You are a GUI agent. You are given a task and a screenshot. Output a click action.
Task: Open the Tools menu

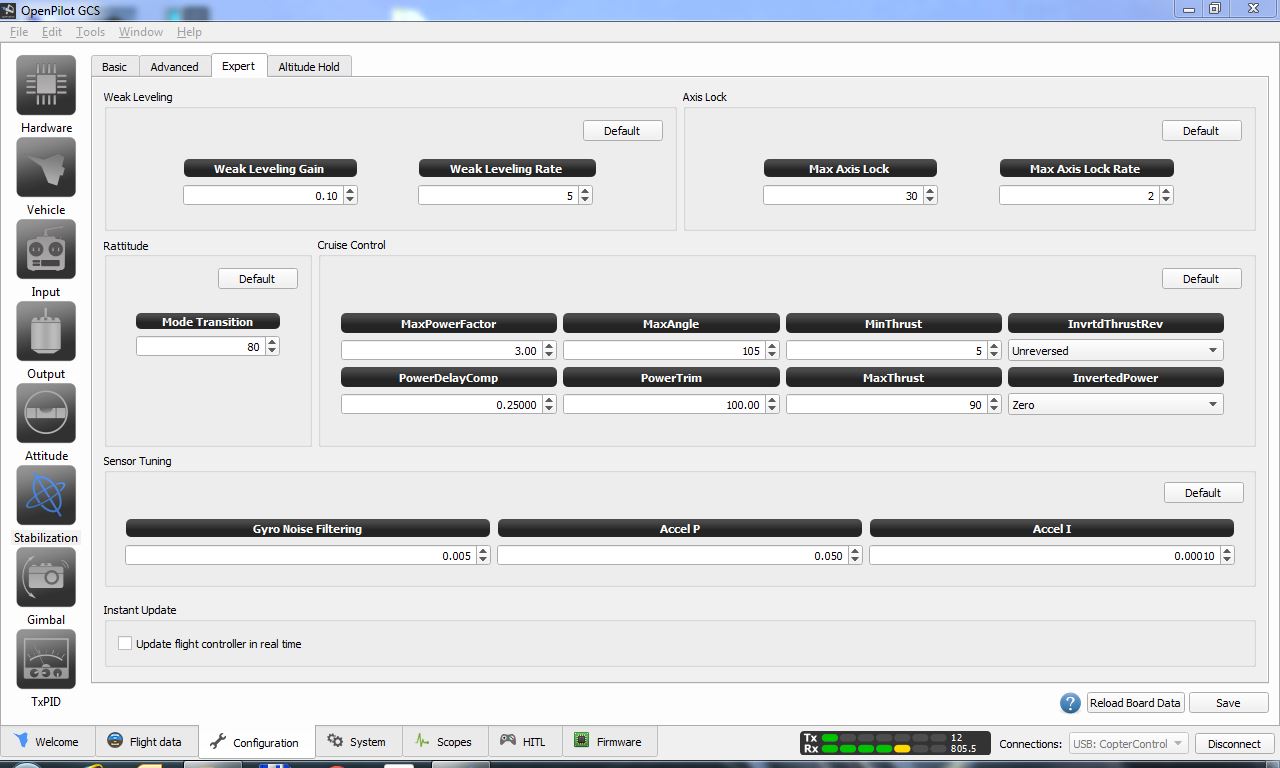[x=90, y=32]
